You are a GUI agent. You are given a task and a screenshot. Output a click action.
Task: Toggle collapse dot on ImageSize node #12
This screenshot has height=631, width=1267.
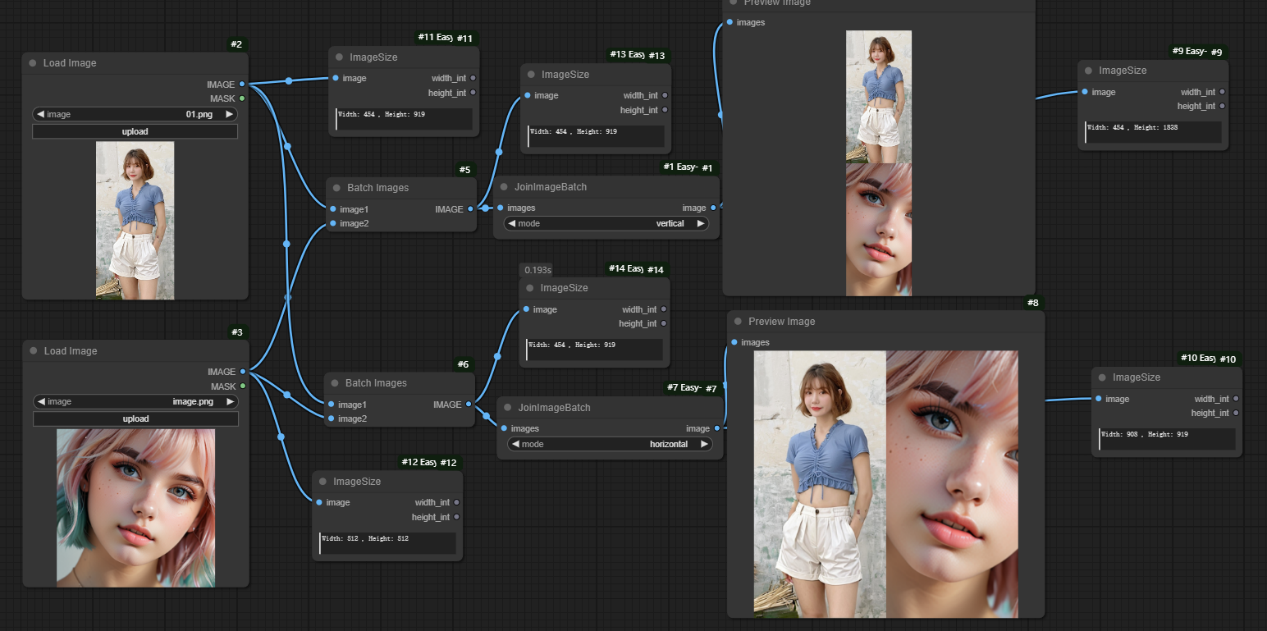pyautogui.click(x=322, y=481)
